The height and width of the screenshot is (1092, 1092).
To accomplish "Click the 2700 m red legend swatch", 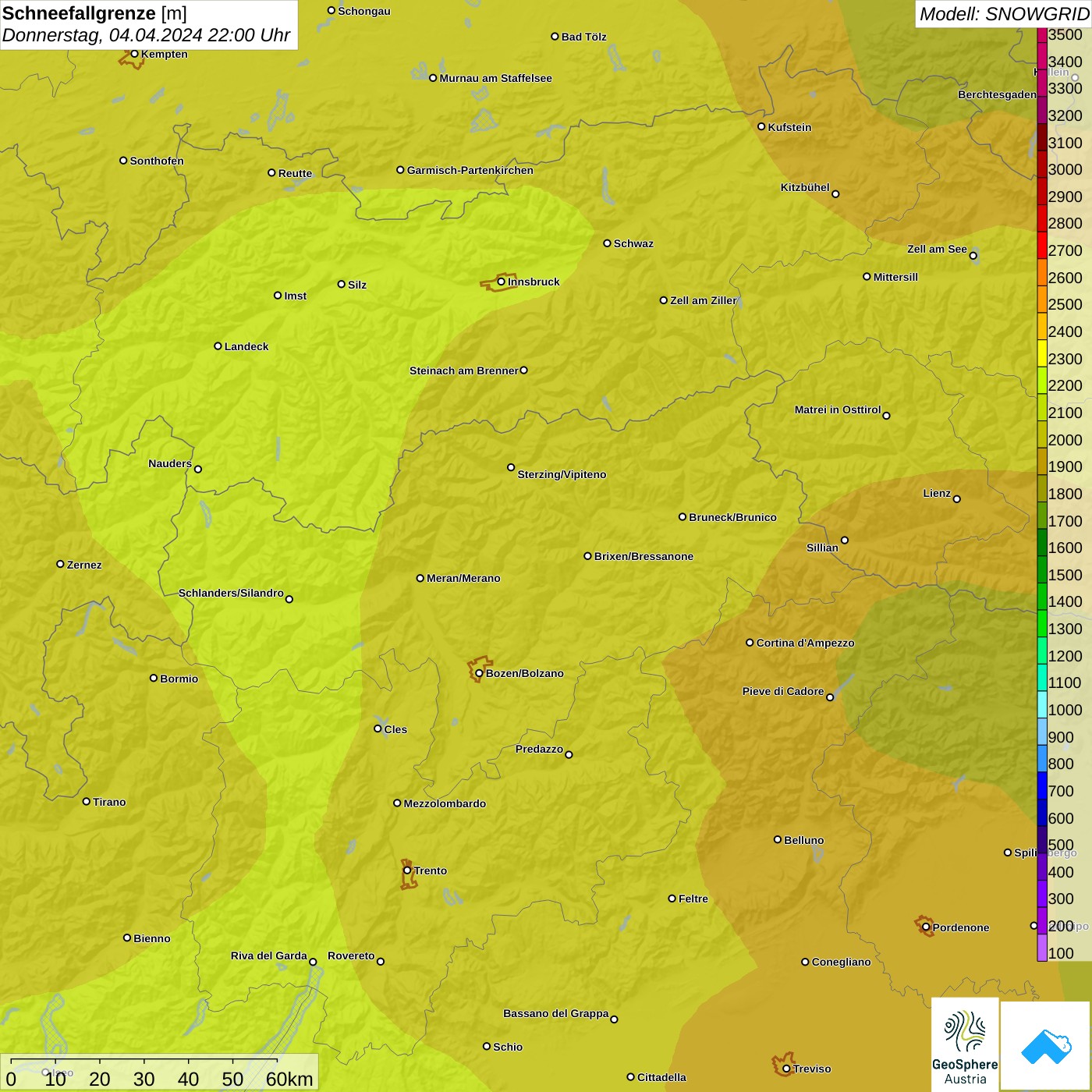I will pyautogui.click(x=1042, y=245).
